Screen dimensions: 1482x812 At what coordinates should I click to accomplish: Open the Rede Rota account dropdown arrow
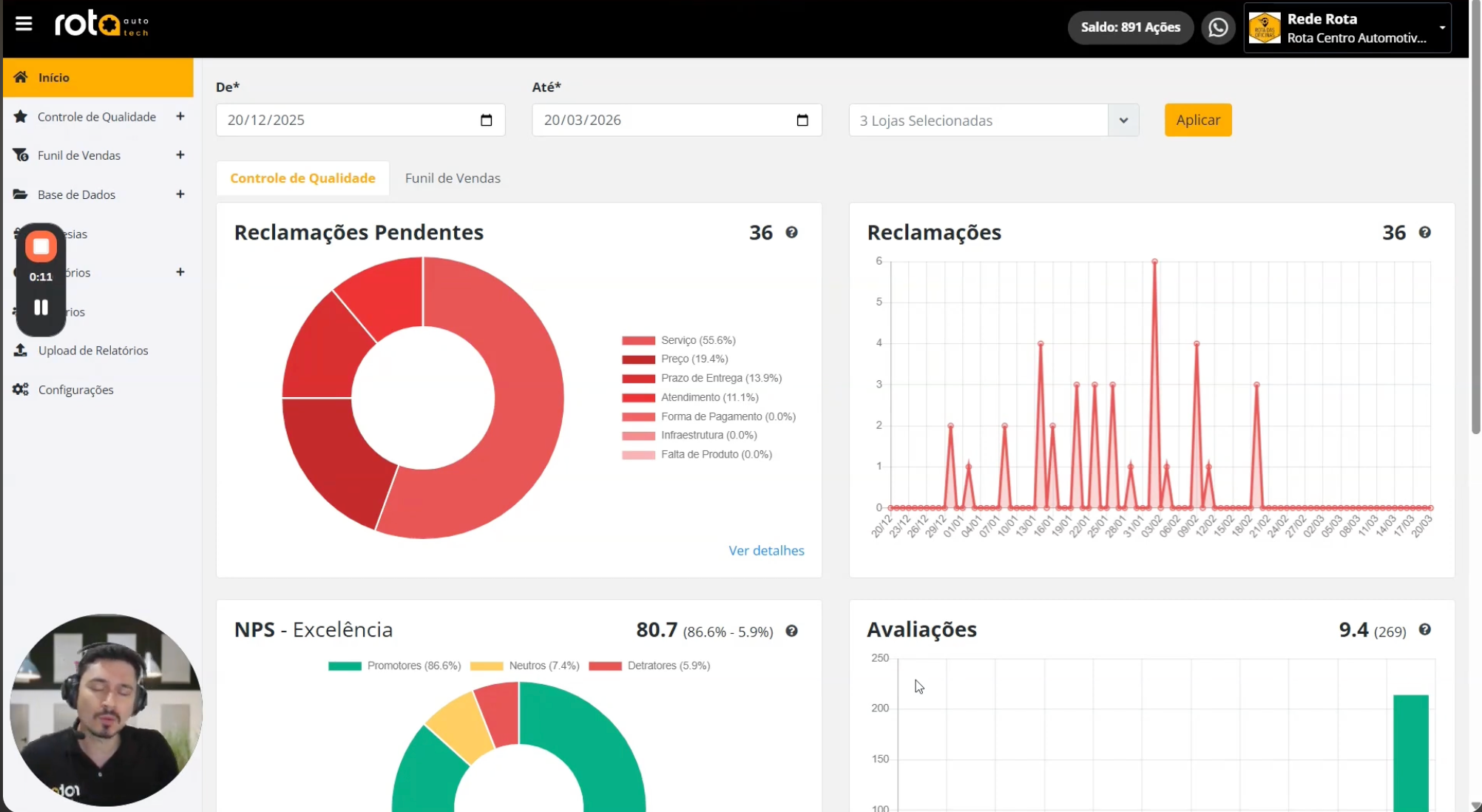[1442, 28]
